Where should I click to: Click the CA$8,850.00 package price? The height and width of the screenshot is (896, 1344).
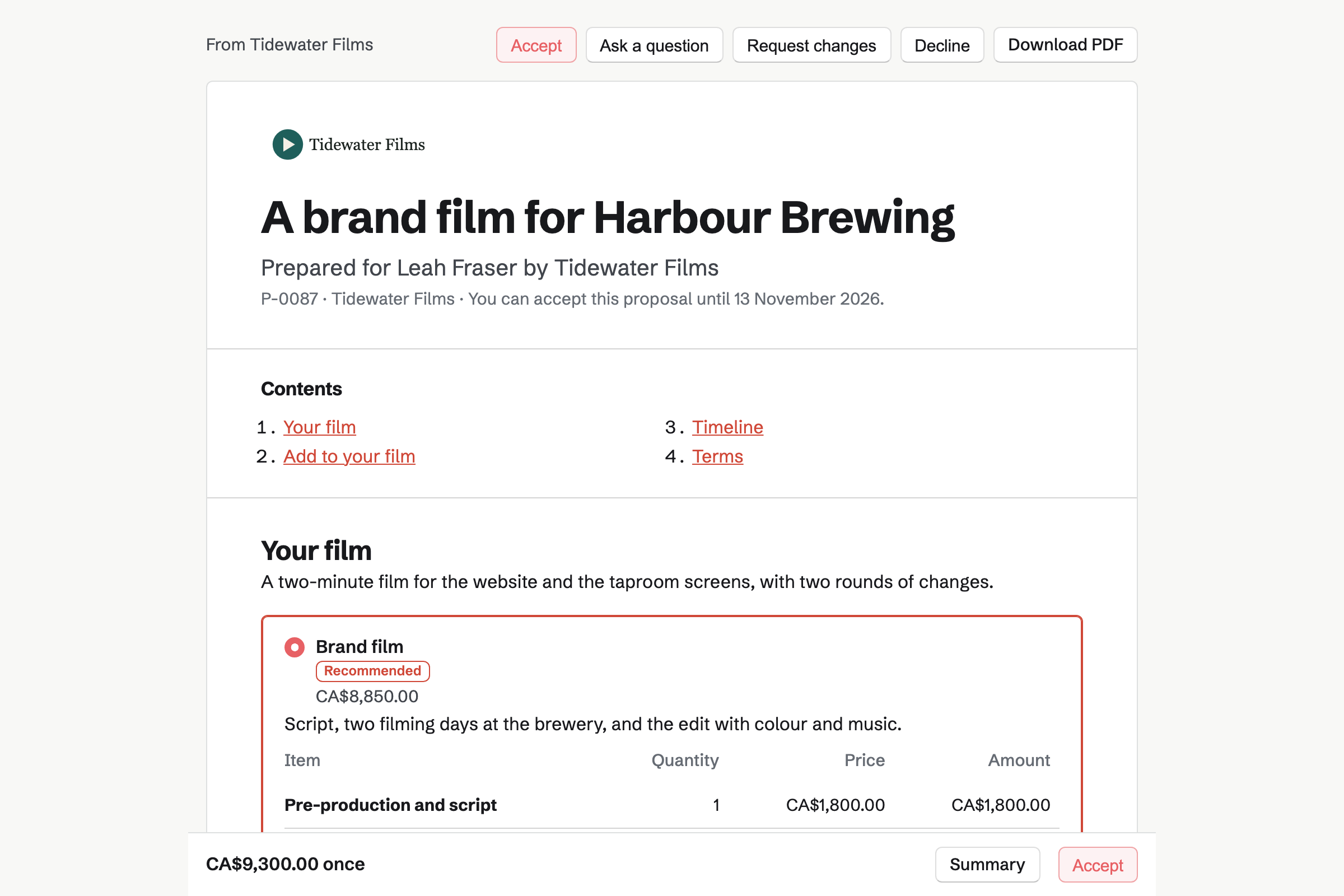pos(367,696)
